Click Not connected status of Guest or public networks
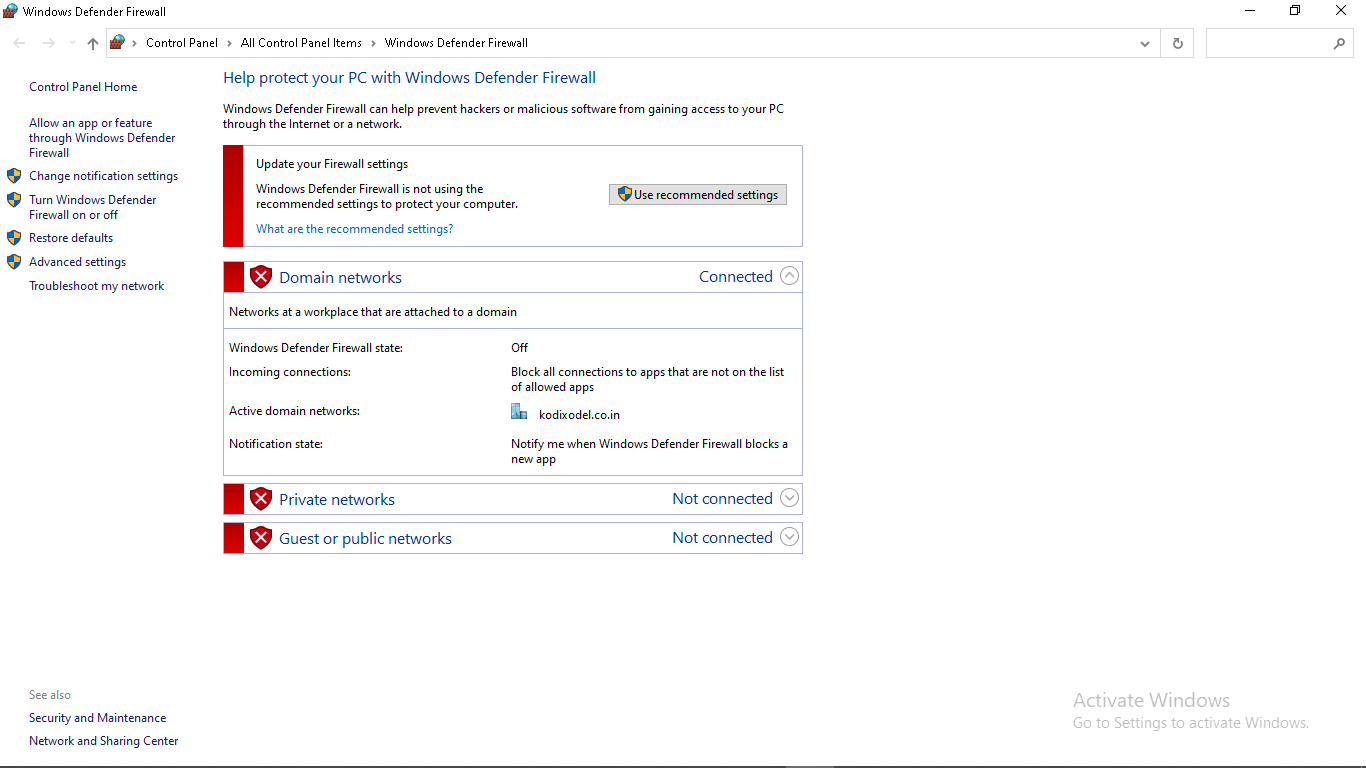Viewport: 1366px width, 768px height. click(722, 538)
